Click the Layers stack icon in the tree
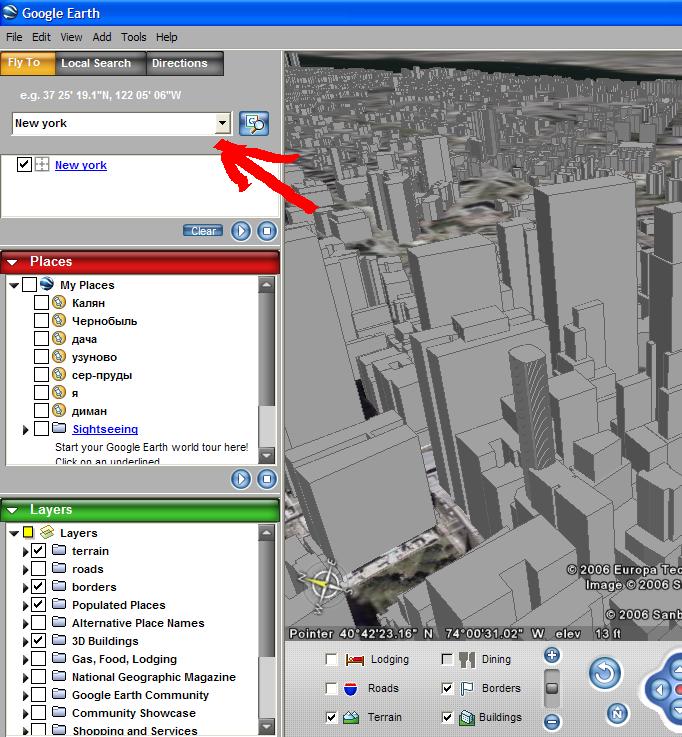Viewport: 682px width, 737px height. pyautogui.click(x=47, y=532)
